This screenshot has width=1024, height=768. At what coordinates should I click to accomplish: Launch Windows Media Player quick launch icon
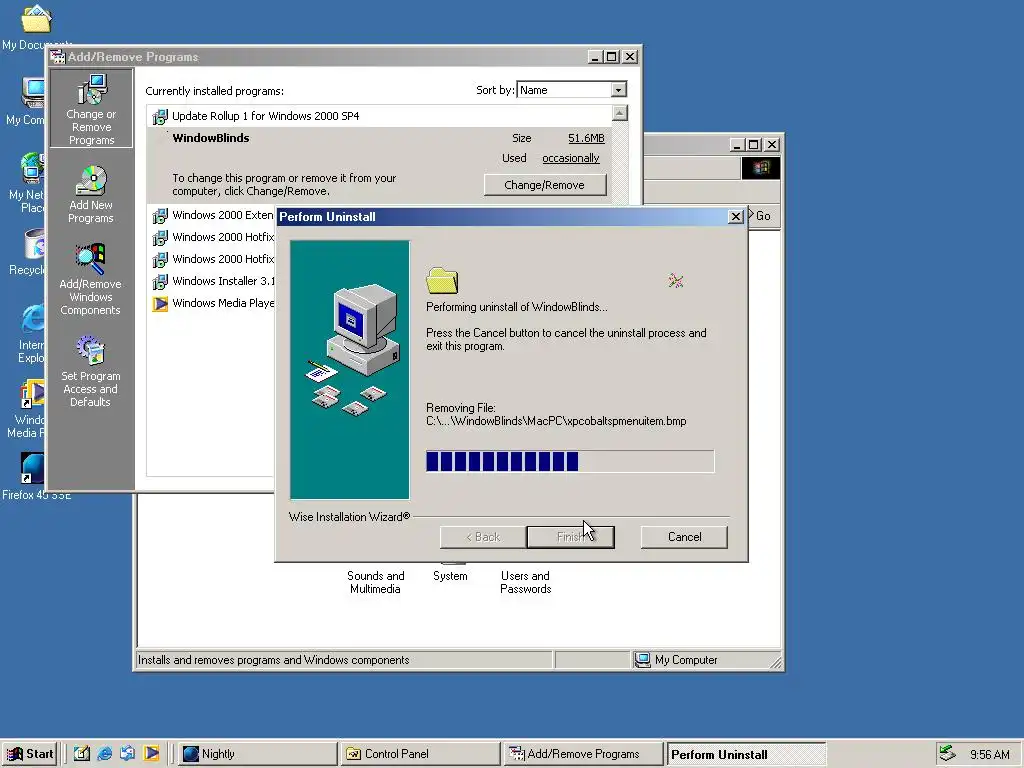click(x=151, y=754)
